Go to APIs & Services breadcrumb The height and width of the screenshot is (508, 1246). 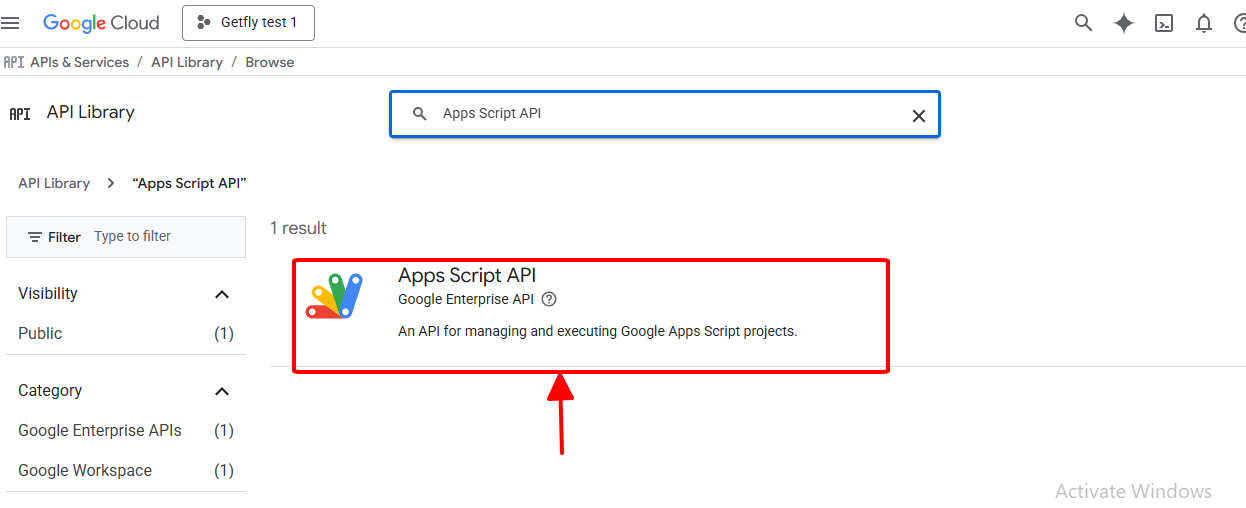79,62
